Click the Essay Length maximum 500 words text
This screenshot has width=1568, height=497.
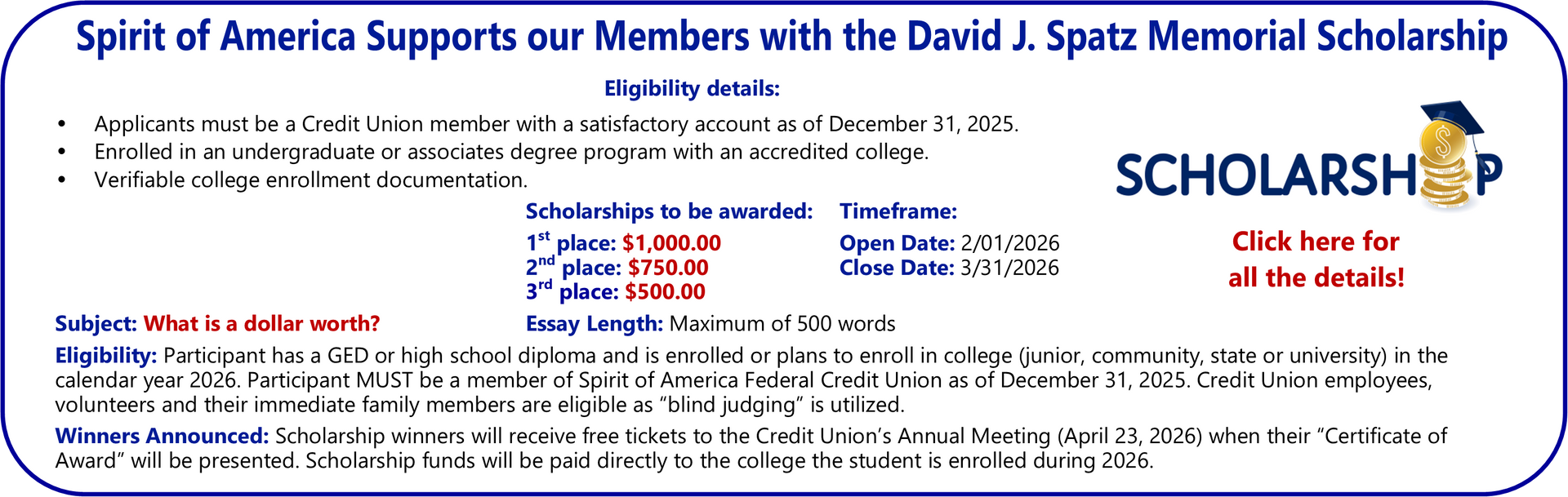point(782,324)
